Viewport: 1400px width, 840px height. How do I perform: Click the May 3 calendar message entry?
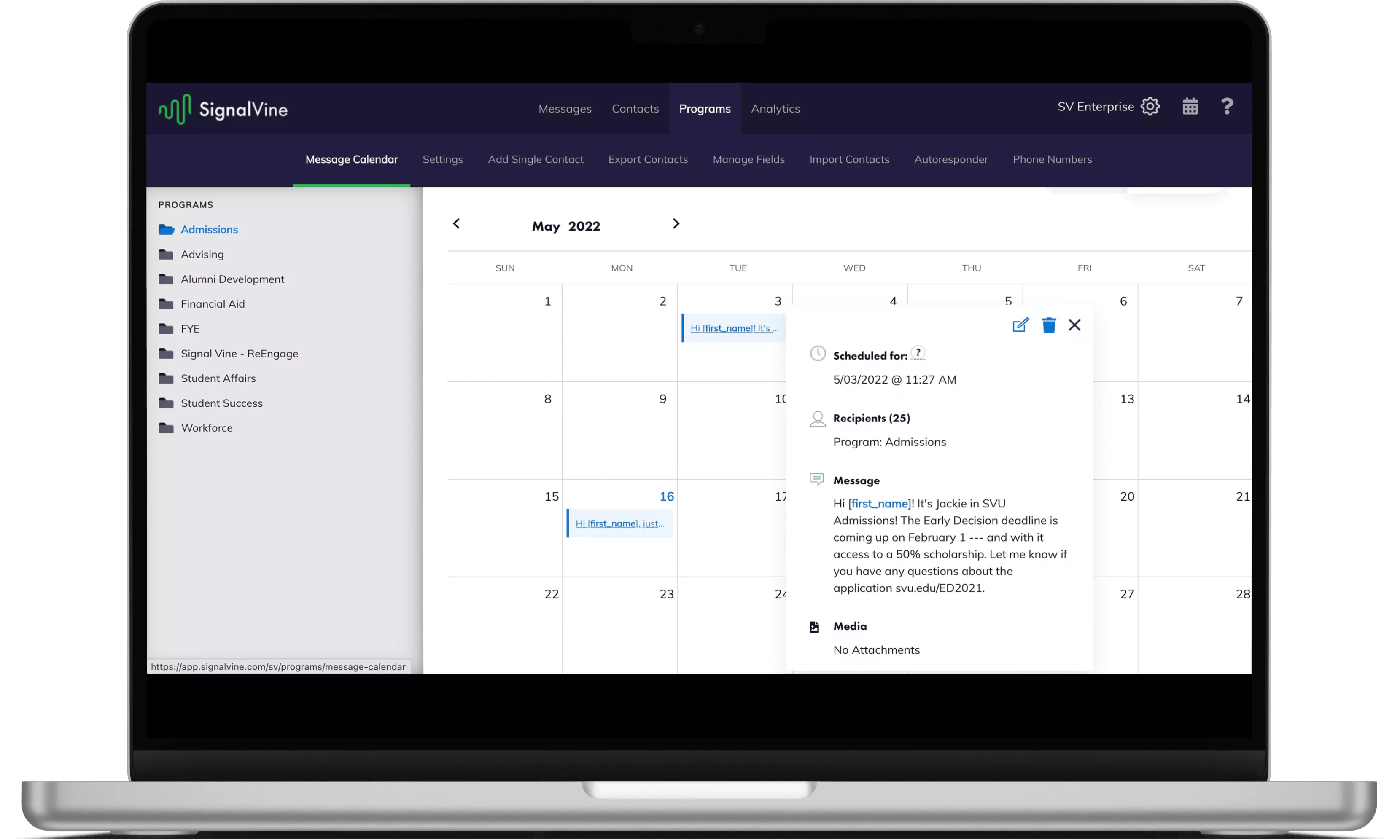pos(734,328)
